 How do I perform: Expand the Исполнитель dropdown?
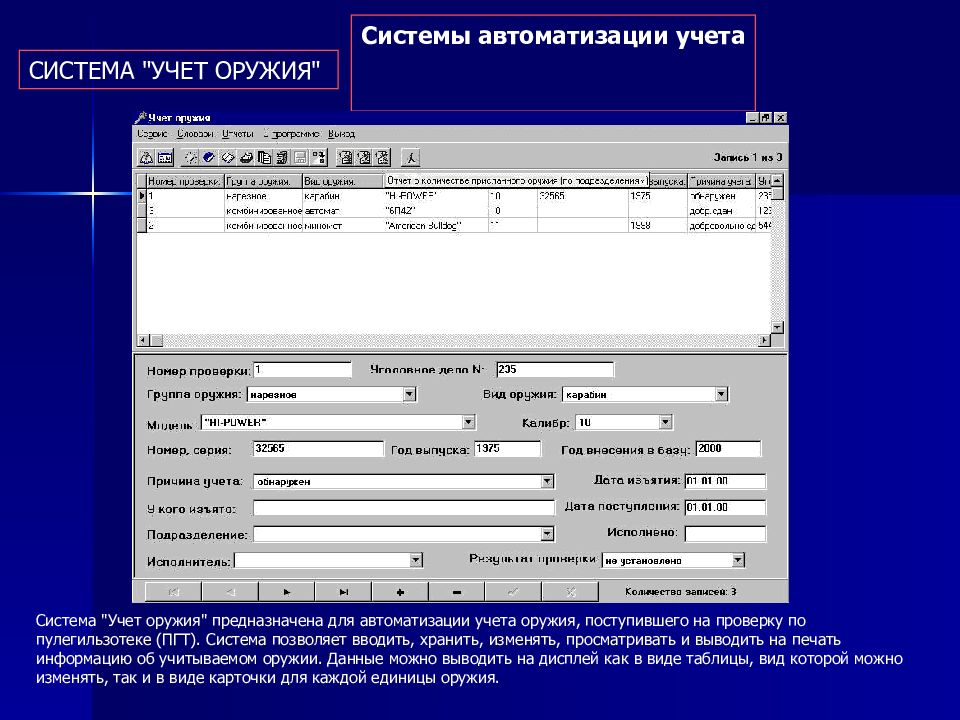click(x=416, y=560)
